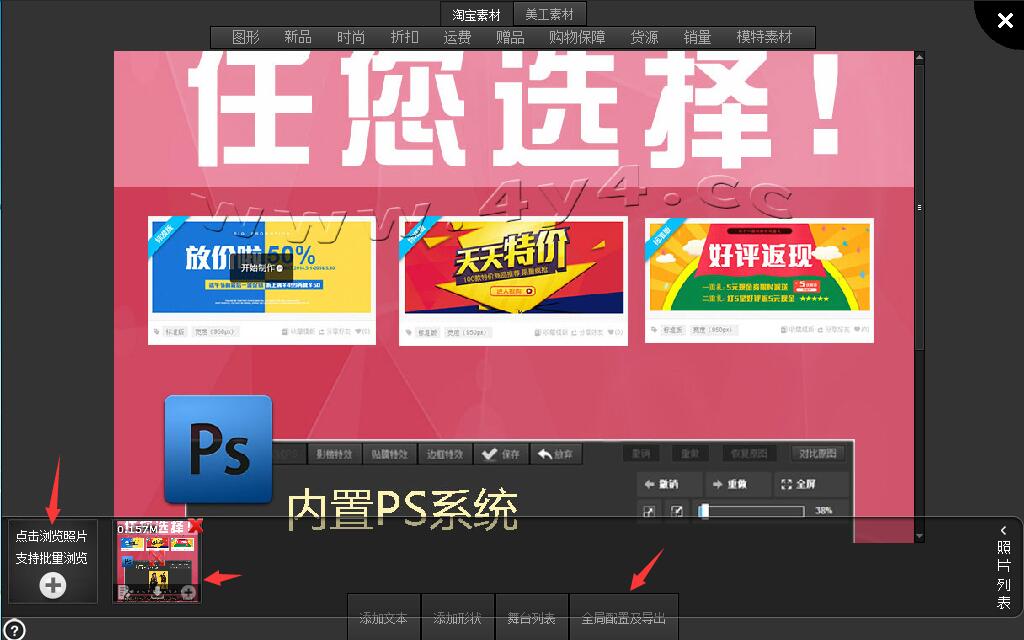The image size is (1024, 640).
Task: Open 全局配置及导出 settings
Action: click(x=623, y=618)
